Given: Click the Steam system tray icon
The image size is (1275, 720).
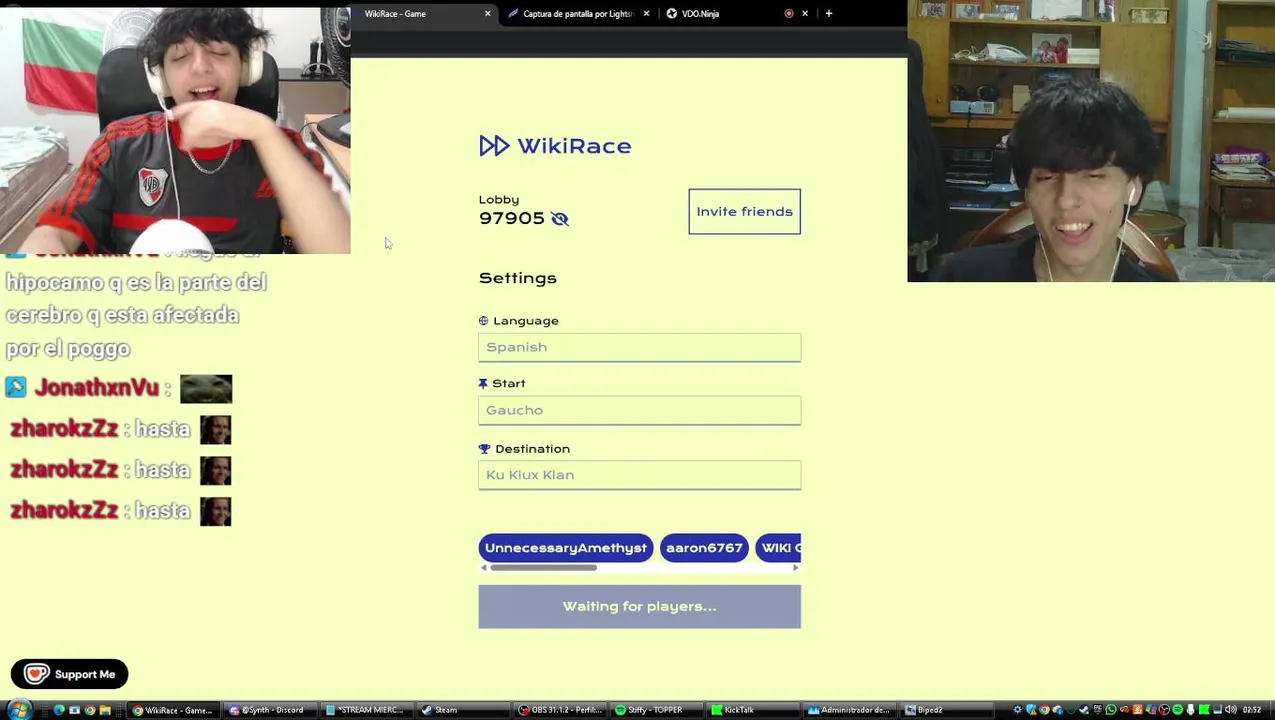Looking at the screenshot, I should [1085, 710].
